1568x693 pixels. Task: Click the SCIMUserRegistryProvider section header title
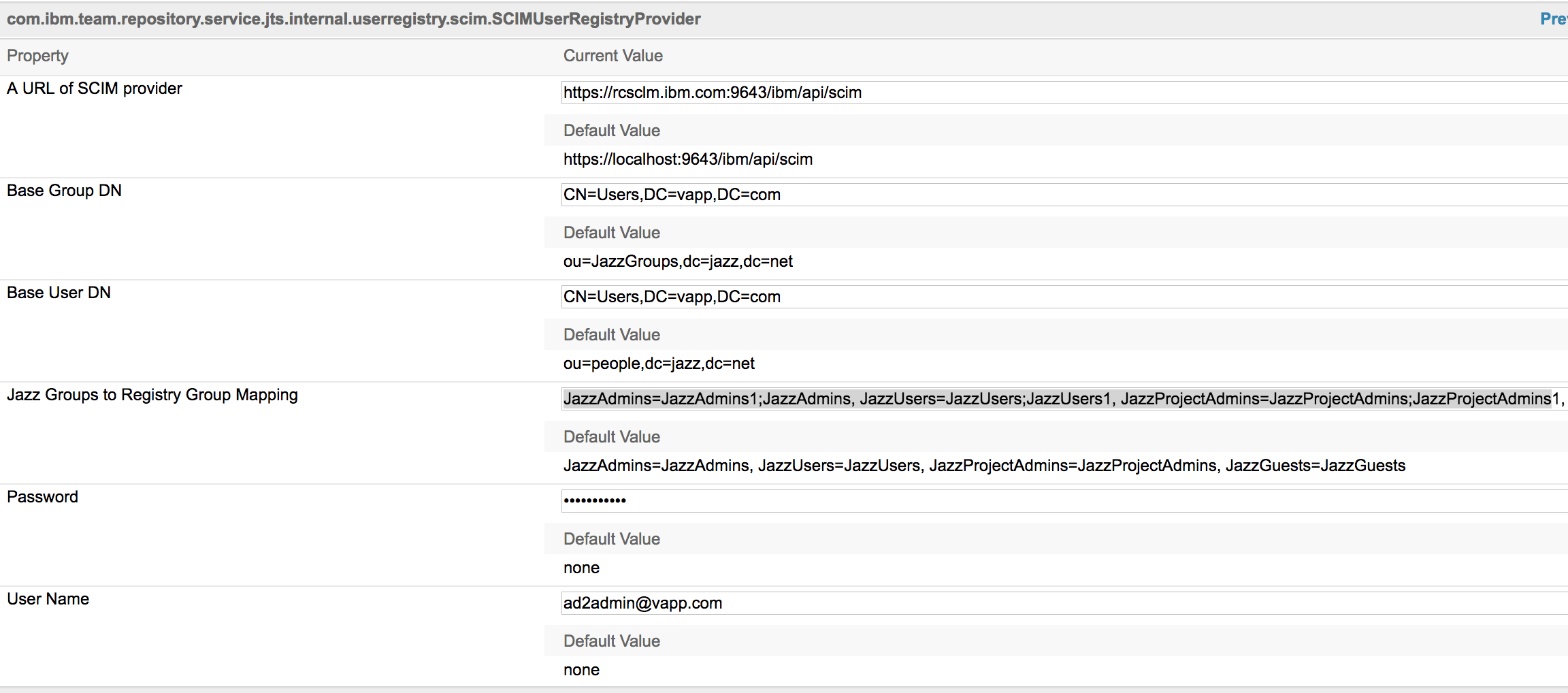click(354, 19)
